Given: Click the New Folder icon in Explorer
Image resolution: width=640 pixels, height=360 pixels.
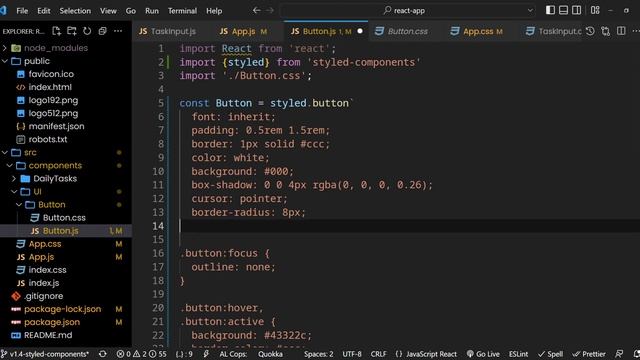Looking at the screenshot, I should tap(72, 31).
